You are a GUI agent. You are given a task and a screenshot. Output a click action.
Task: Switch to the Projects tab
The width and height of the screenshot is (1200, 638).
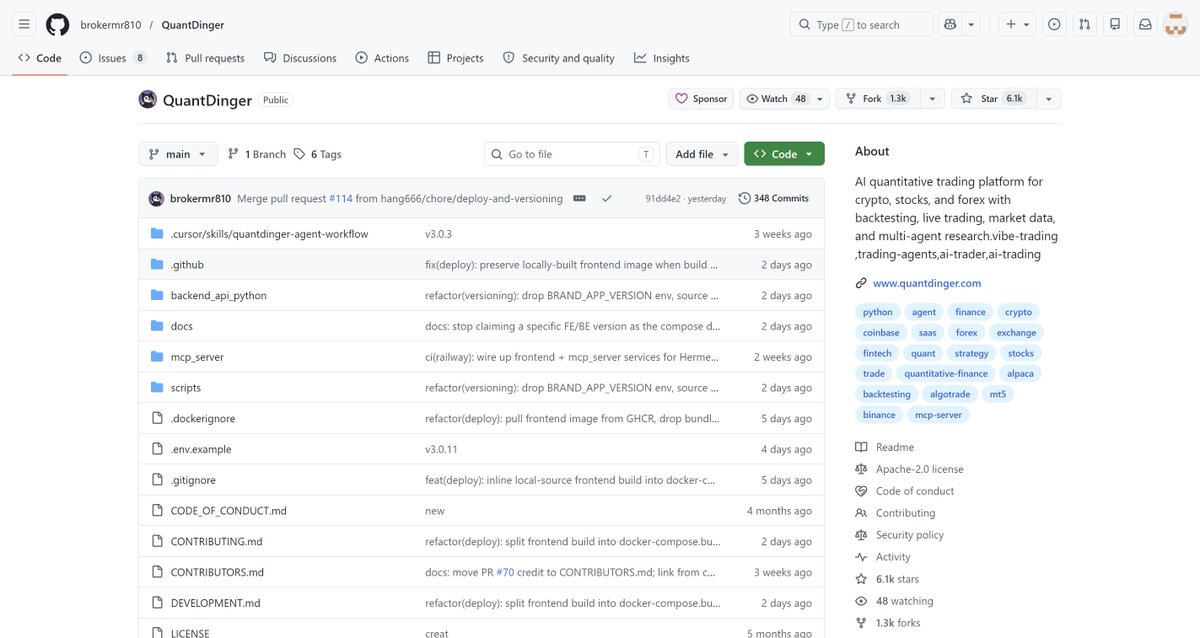tap(455, 58)
